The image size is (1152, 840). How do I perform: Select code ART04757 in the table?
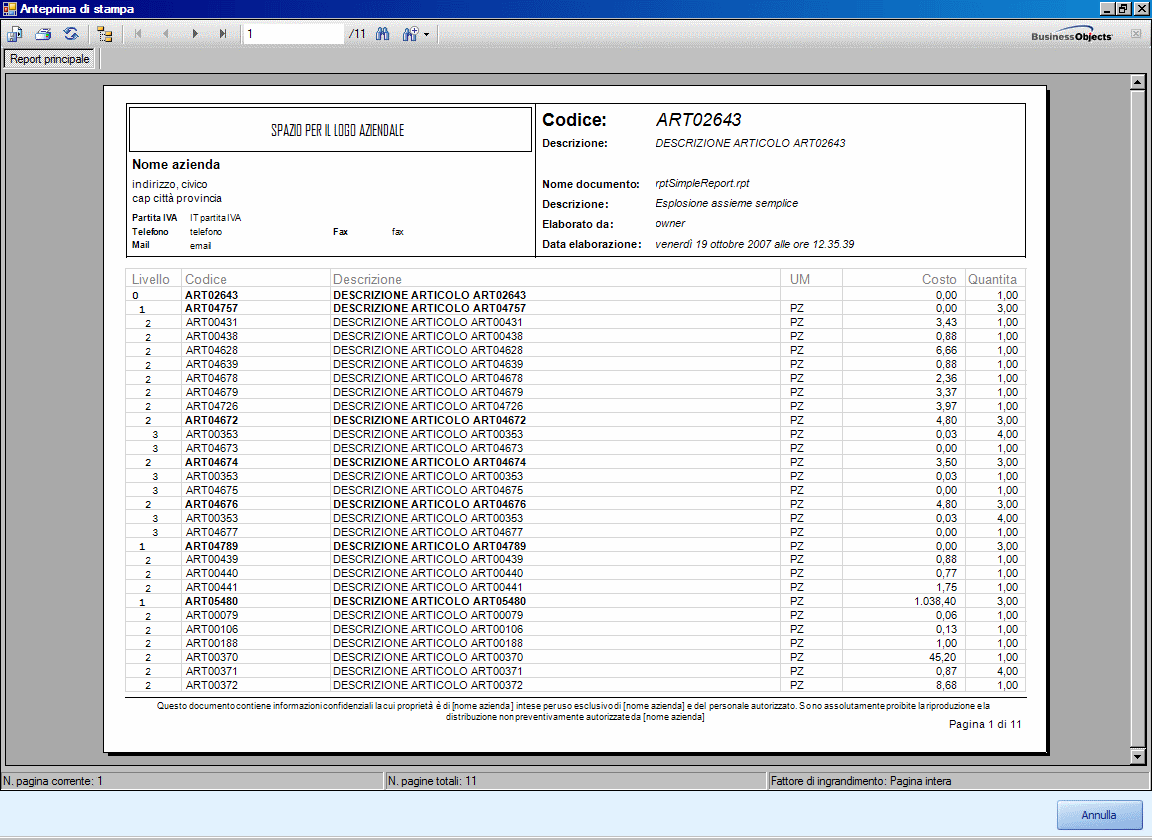[212, 309]
